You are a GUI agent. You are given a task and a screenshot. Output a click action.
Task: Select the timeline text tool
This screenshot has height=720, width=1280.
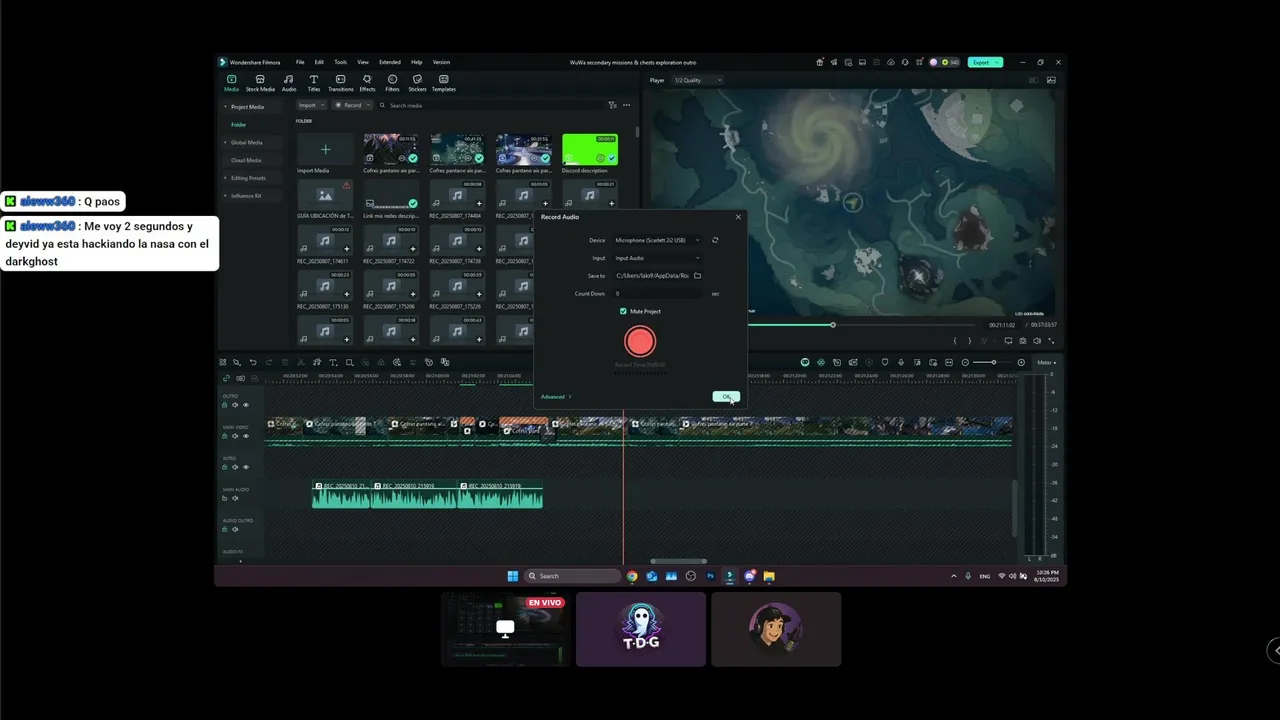[x=333, y=362]
